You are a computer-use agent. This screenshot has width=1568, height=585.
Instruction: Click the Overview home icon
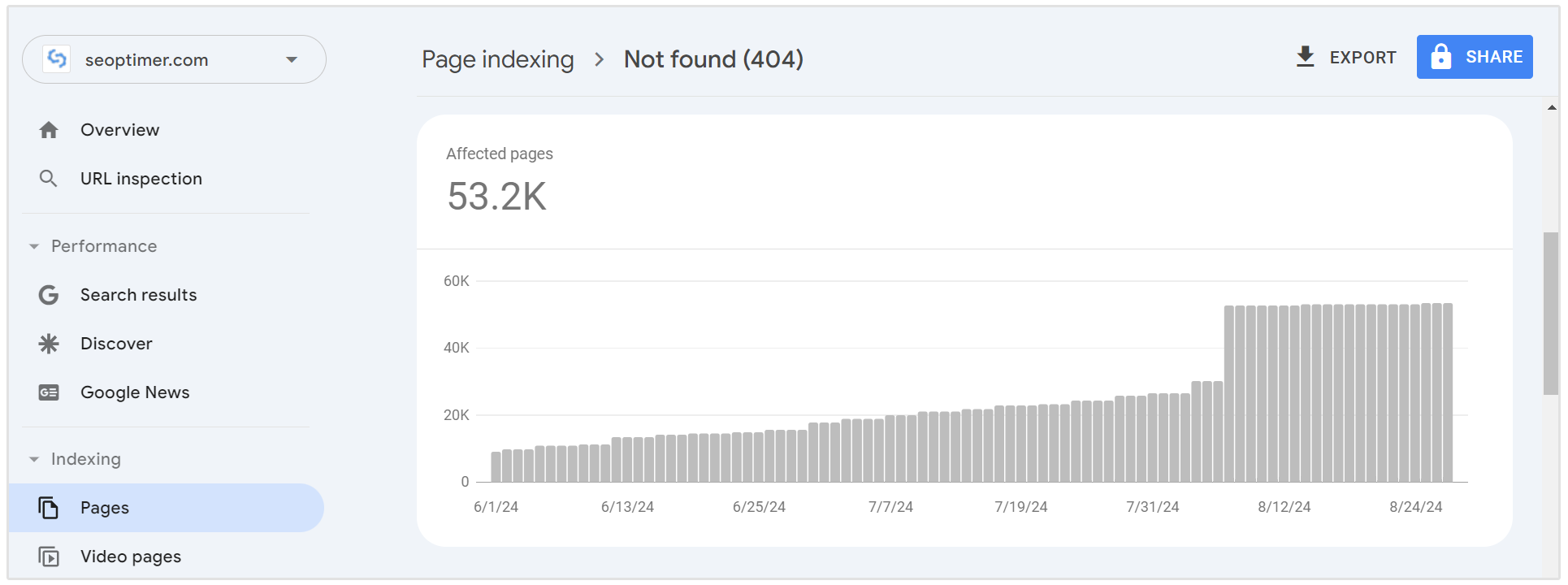49,130
